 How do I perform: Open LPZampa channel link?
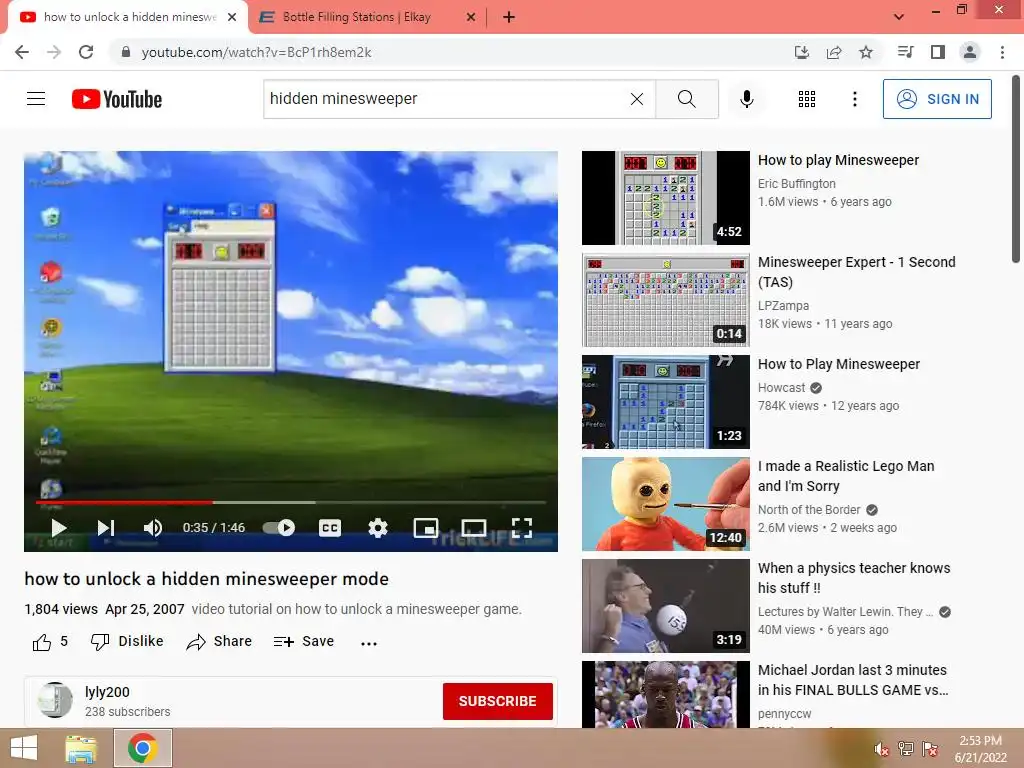[783, 305]
